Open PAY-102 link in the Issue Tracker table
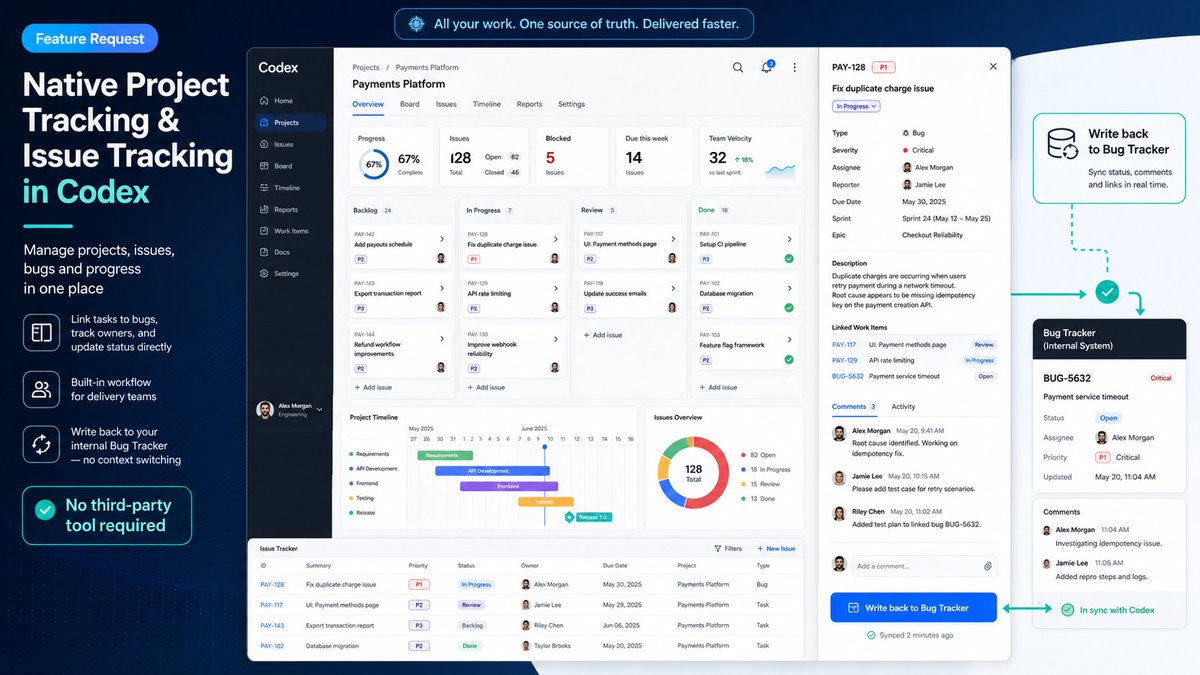This screenshot has height=675, width=1200. tap(272, 646)
